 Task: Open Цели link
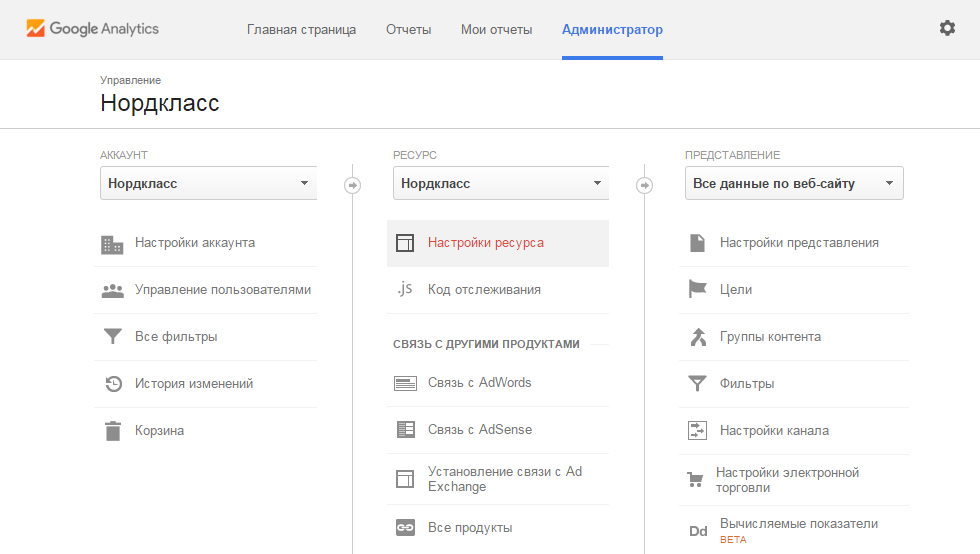pos(736,290)
